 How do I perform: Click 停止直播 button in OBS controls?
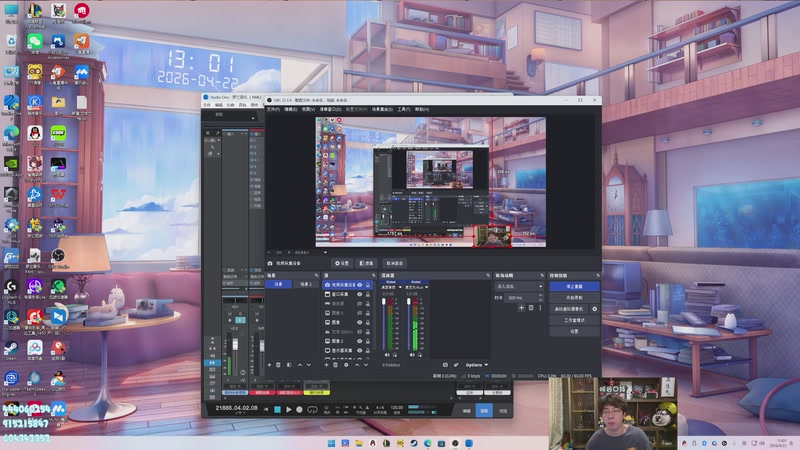(574, 286)
